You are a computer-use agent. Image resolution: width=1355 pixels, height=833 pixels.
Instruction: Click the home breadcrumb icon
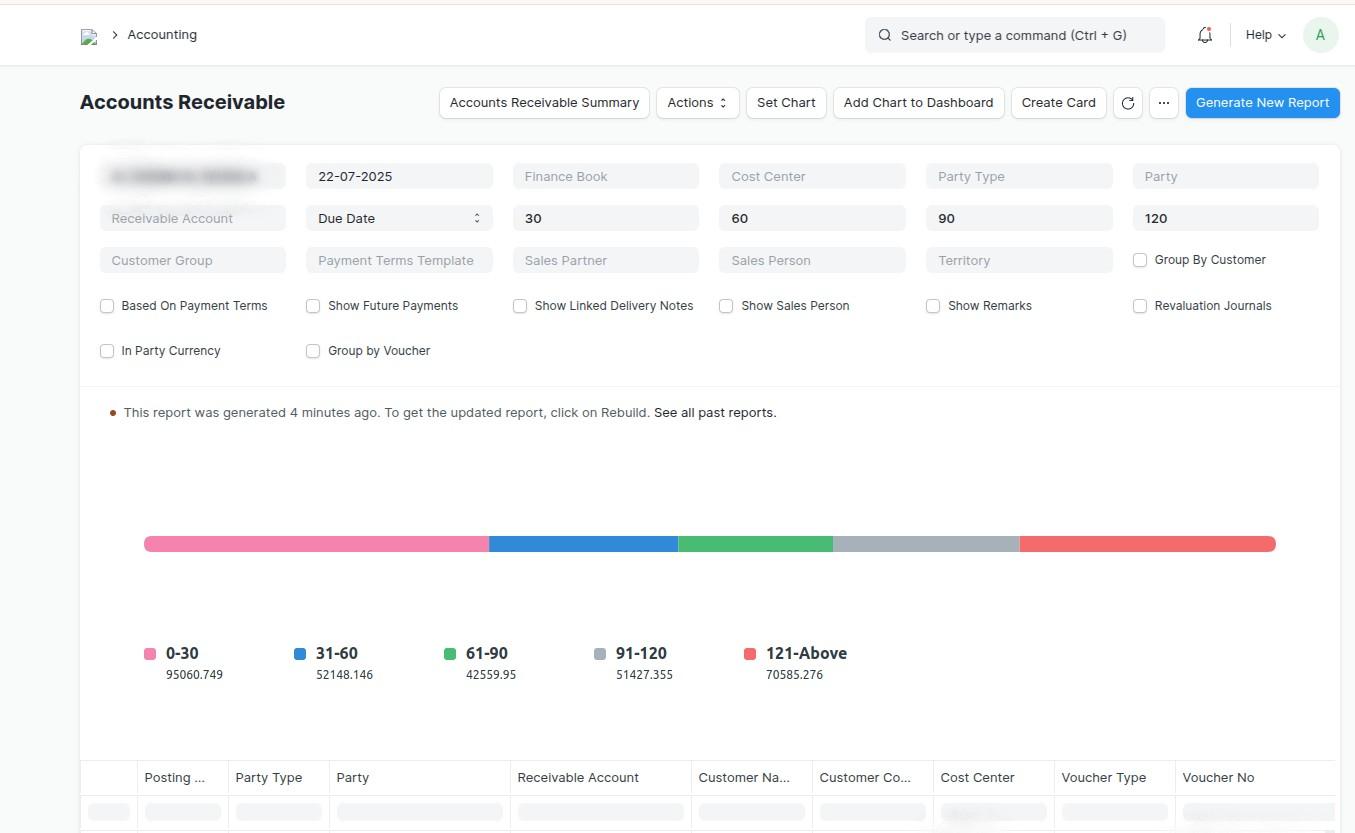[x=88, y=34]
